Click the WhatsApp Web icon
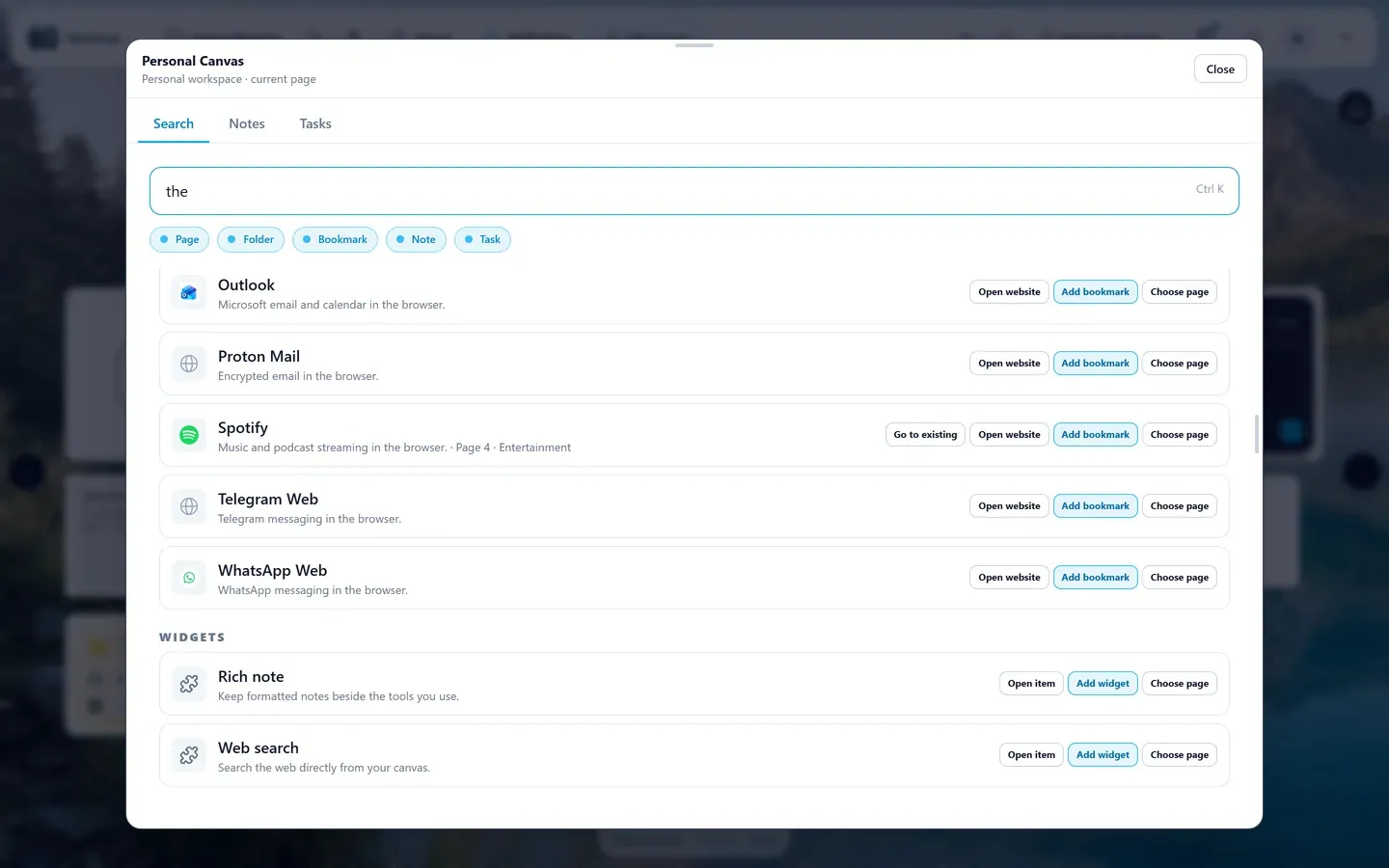This screenshot has width=1389, height=868. pyautogui.click(x=189, y=578)
